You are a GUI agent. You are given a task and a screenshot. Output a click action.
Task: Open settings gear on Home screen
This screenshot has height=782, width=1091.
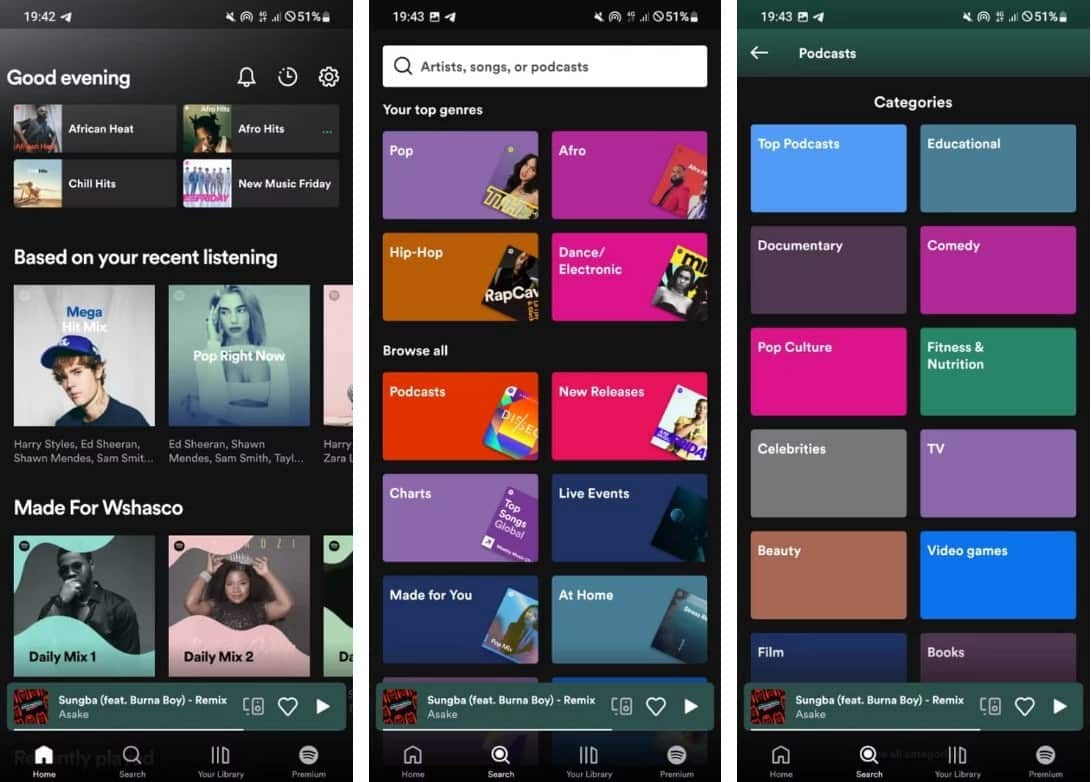[328, 77]
